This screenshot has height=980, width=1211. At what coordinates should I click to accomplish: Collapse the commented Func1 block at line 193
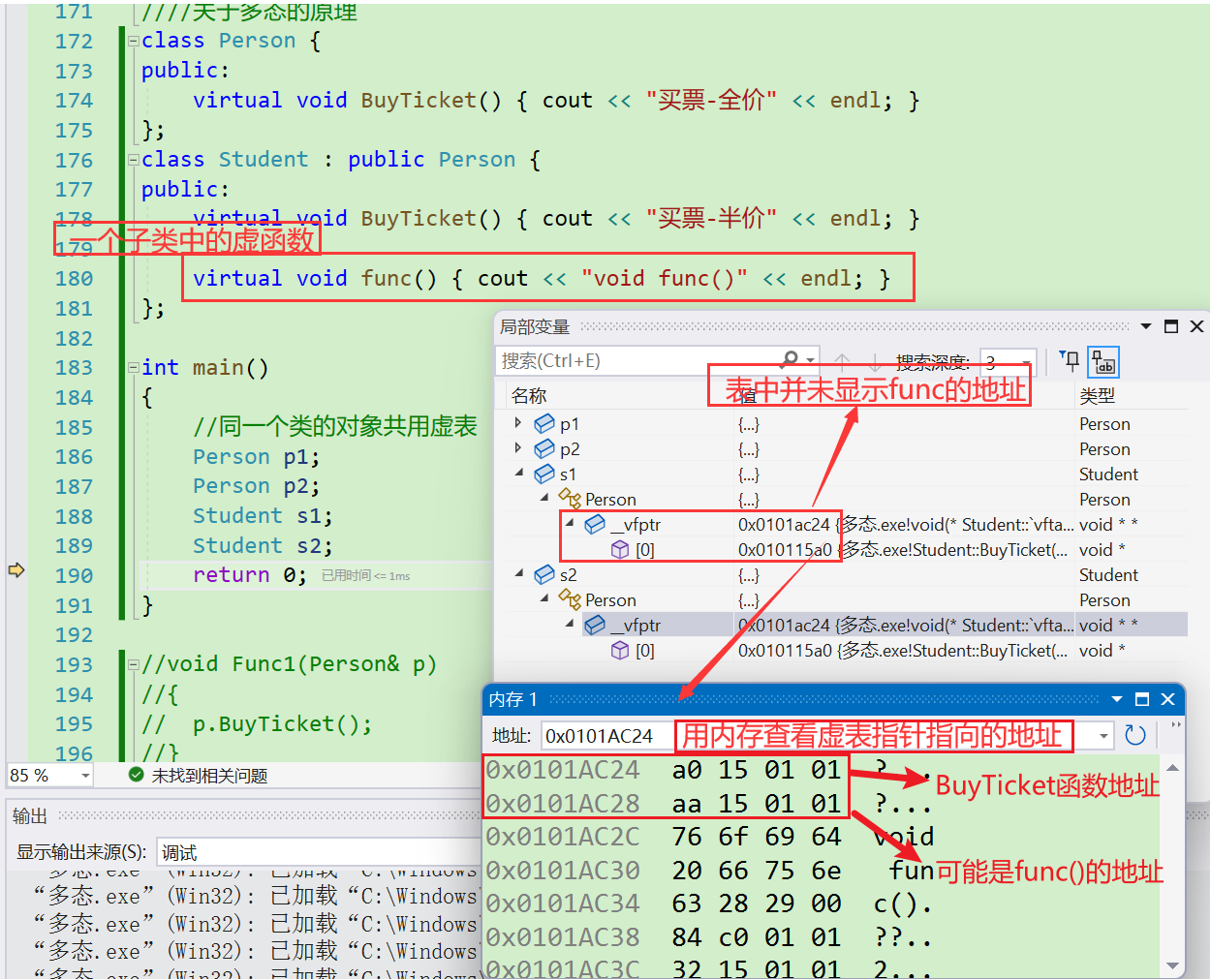click(x=133, y=665)
